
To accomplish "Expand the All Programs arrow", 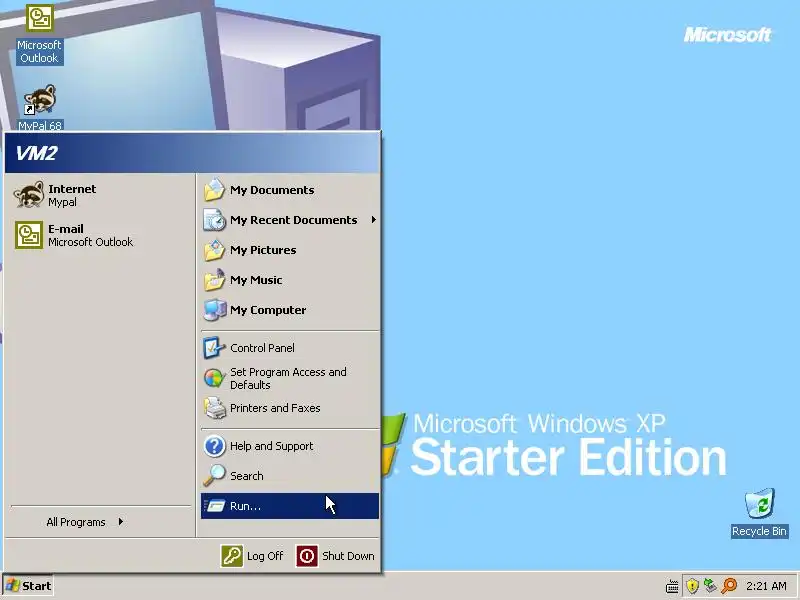I will point(120,521).
